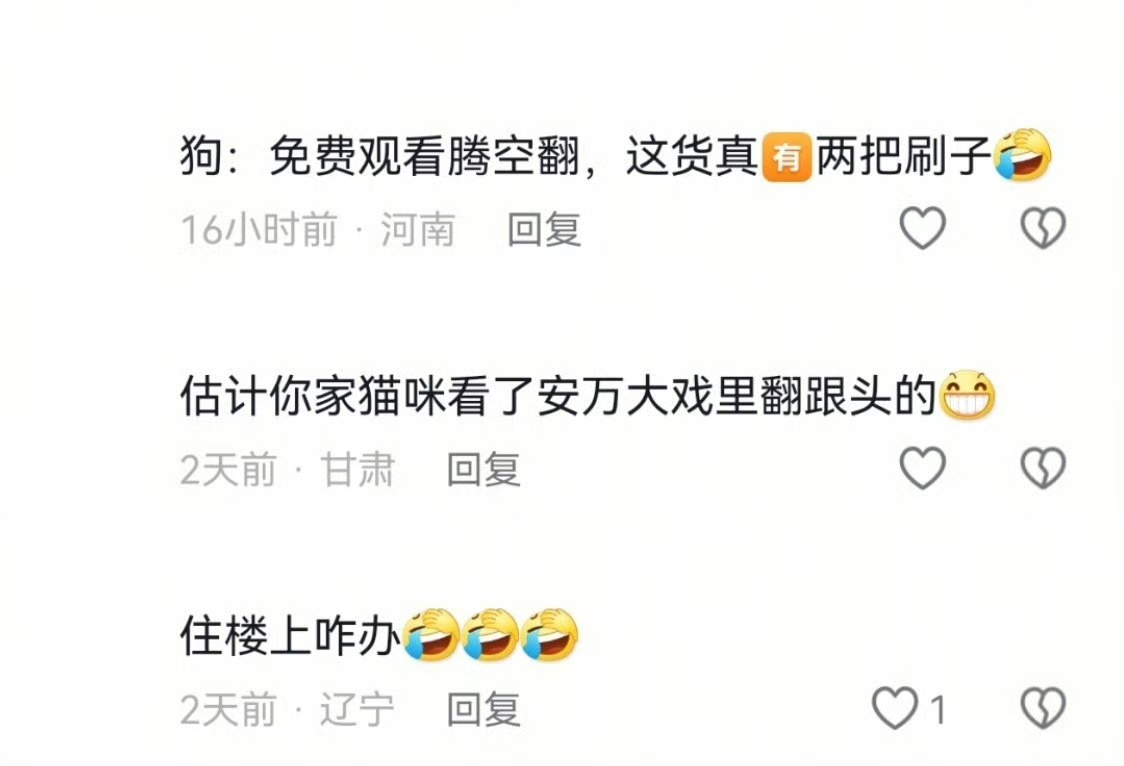Dislike the 河南 comment with broken heart
Viewport: 1124px width, 766px height.
pyautogui.click(x=1042, y=228)
